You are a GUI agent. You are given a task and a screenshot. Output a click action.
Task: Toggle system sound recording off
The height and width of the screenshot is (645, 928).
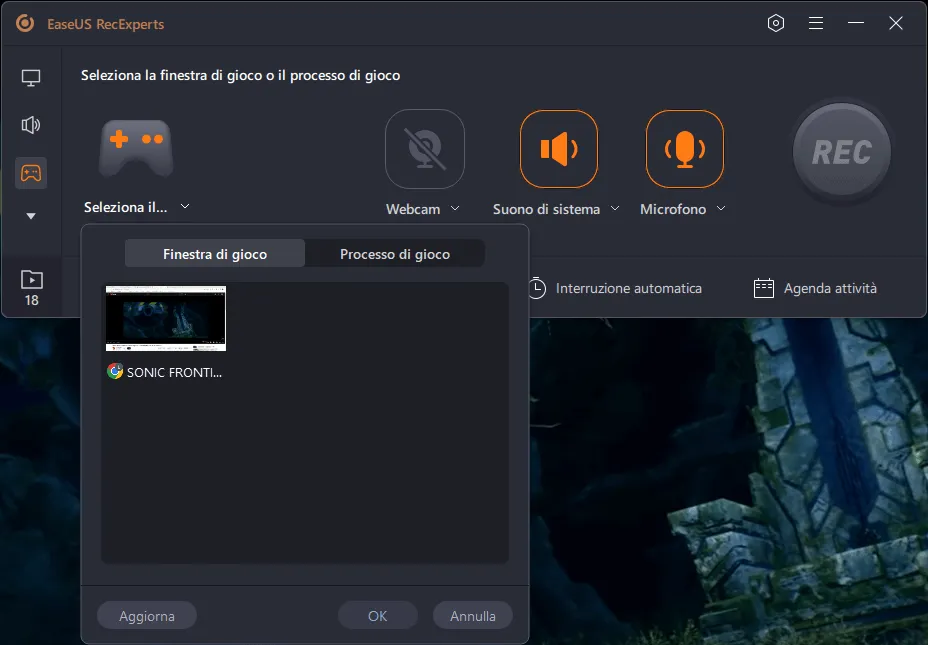(558, 149)
